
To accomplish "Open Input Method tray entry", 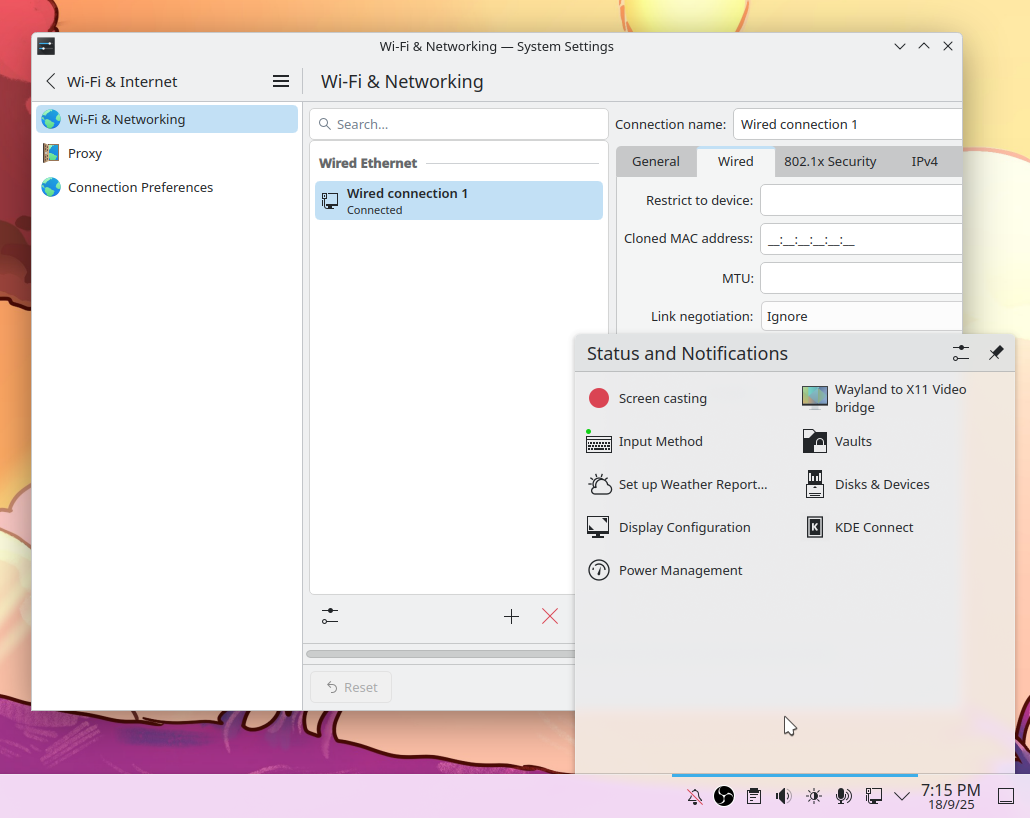I will 683,442.
